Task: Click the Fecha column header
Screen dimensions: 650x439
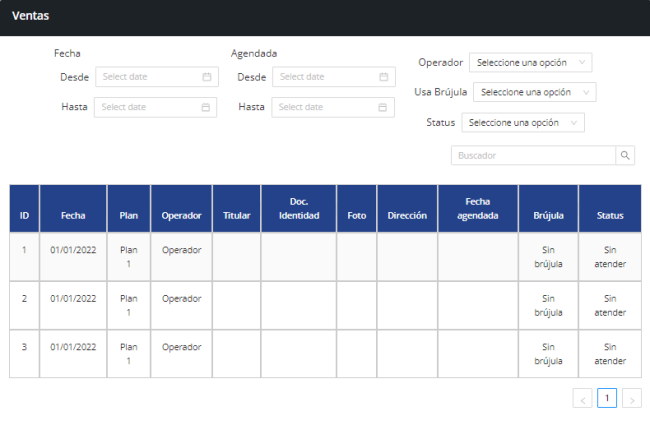Action: click(x=73, y=215)
